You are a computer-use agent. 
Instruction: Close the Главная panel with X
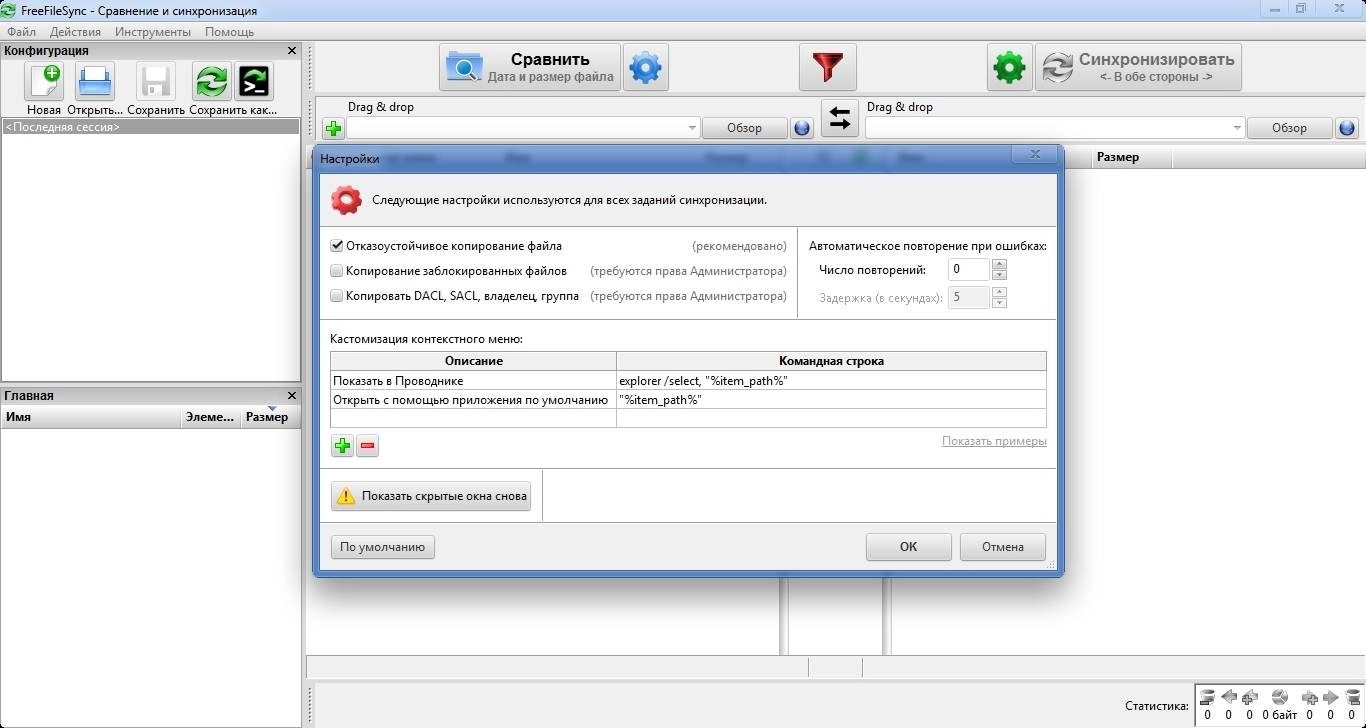point(292,395)
